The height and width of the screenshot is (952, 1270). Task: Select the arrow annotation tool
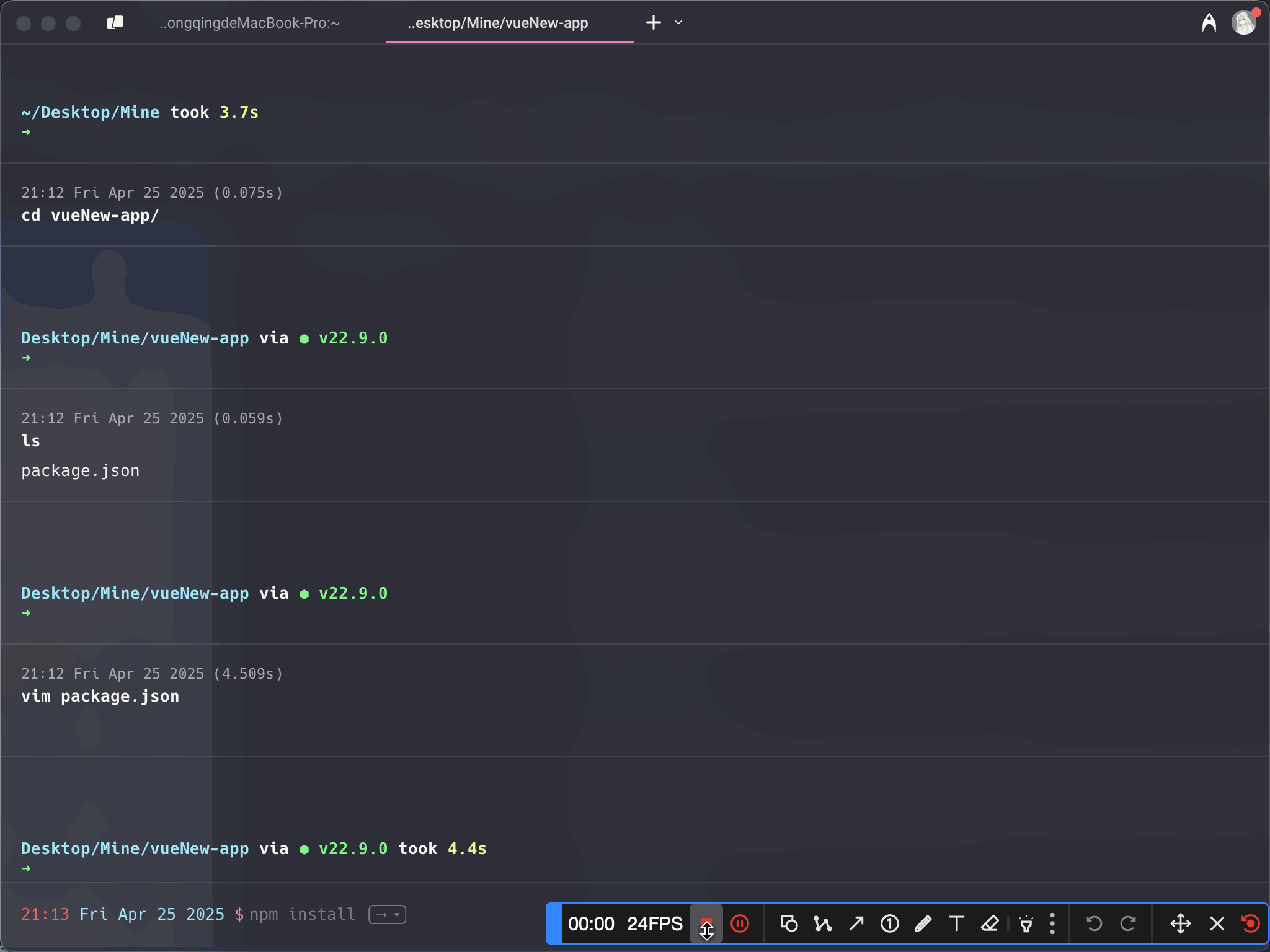tap(856, 923)
